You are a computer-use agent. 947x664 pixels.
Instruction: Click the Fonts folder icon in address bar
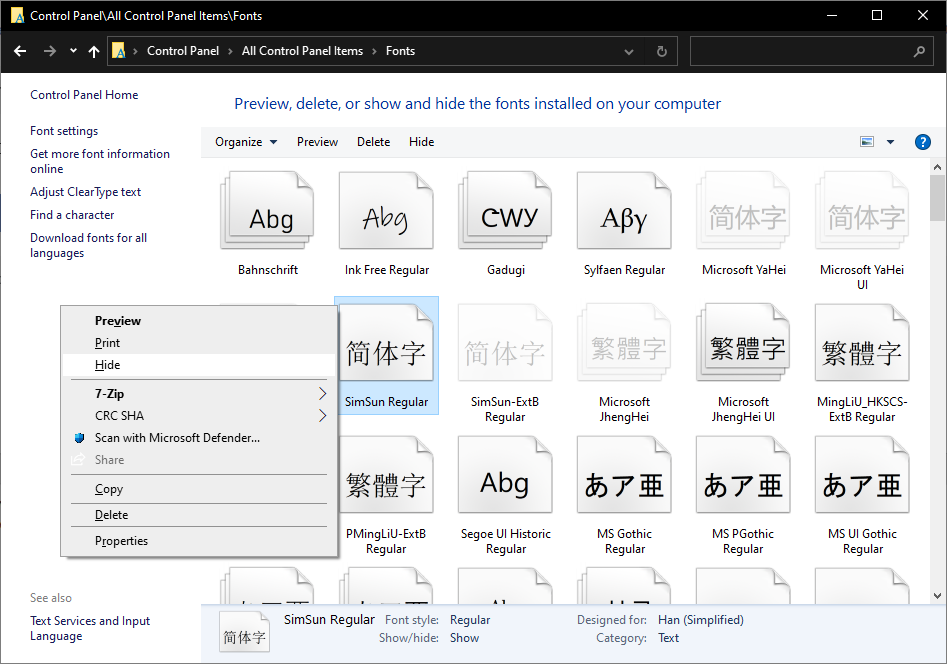[x=119, y=51]
